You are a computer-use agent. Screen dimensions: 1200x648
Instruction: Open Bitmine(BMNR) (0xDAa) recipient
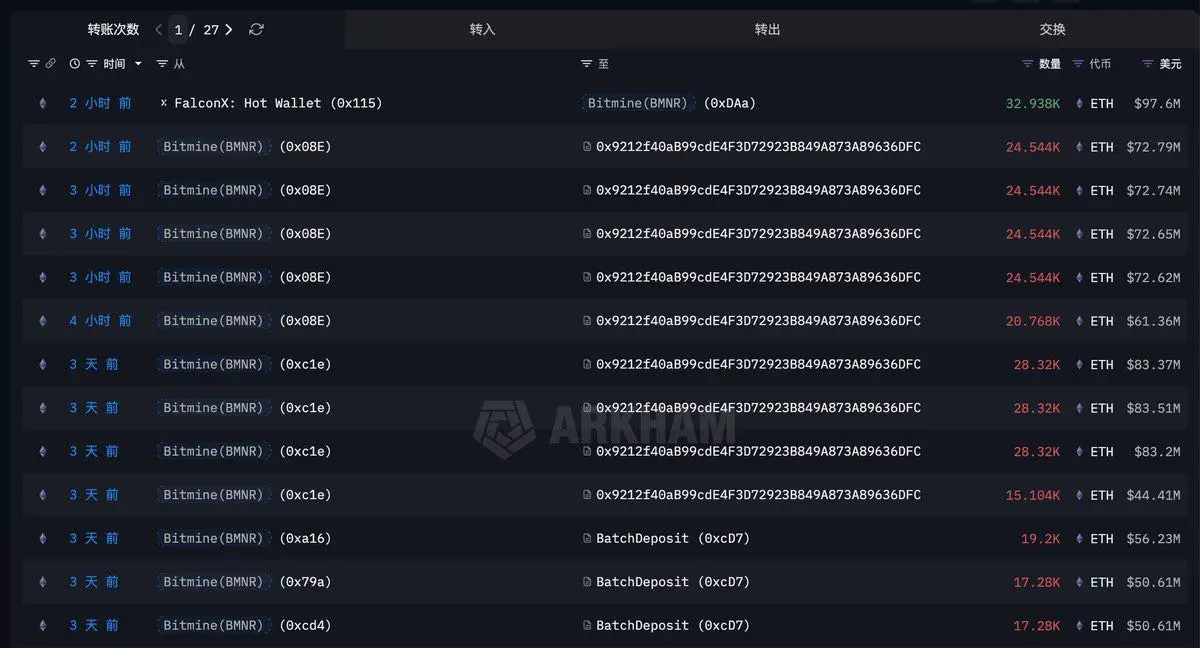coord(668,103)
